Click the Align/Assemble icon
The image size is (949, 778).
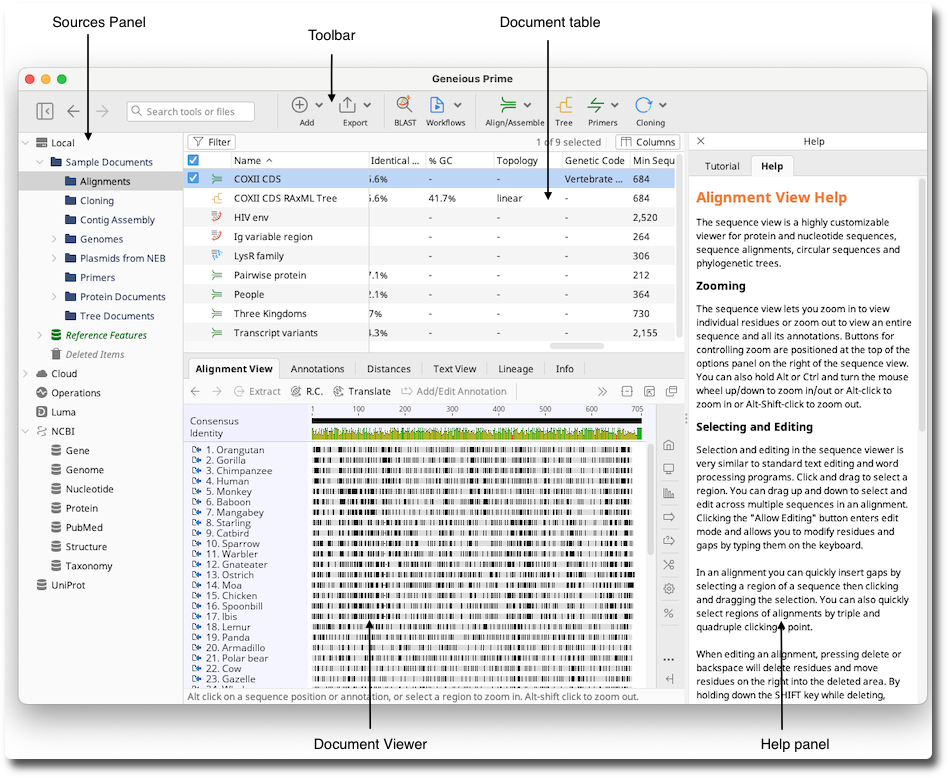click(x=508, y=105)
